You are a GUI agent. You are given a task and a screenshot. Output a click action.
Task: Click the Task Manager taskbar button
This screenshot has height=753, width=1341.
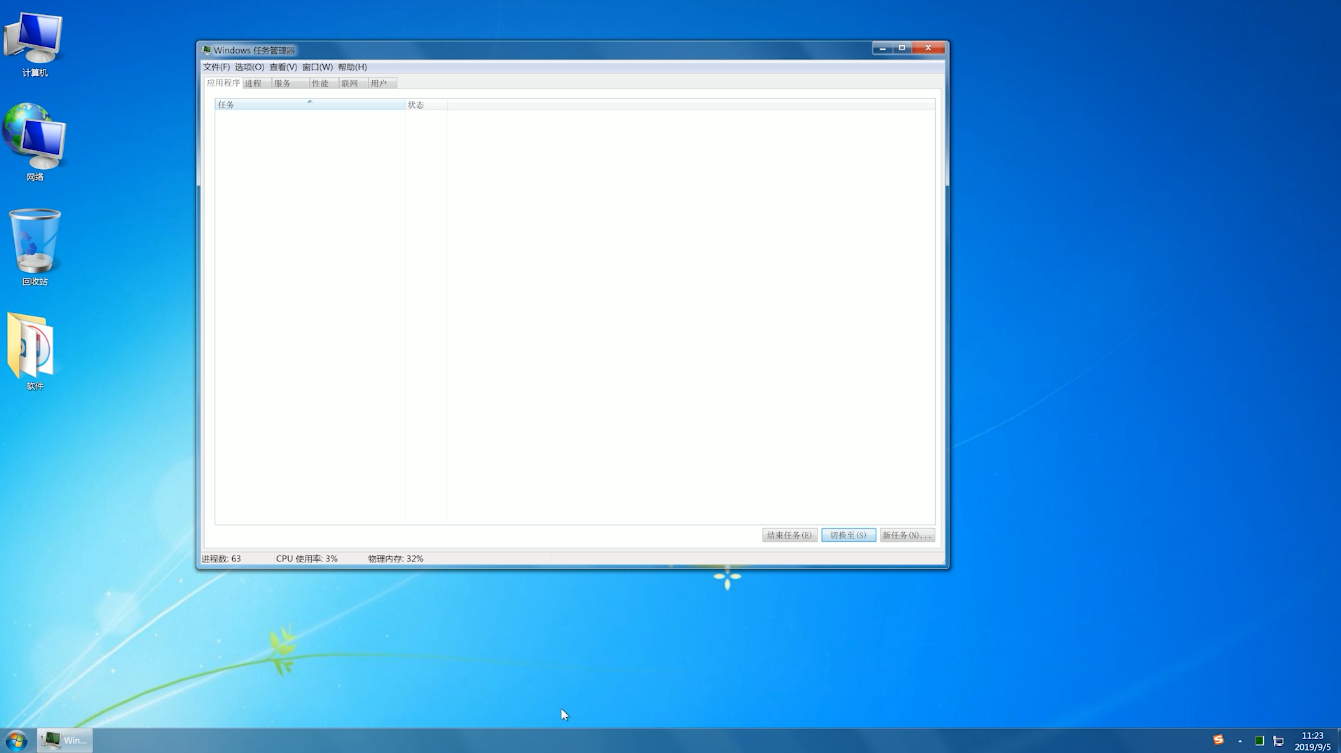coord(65,740)
